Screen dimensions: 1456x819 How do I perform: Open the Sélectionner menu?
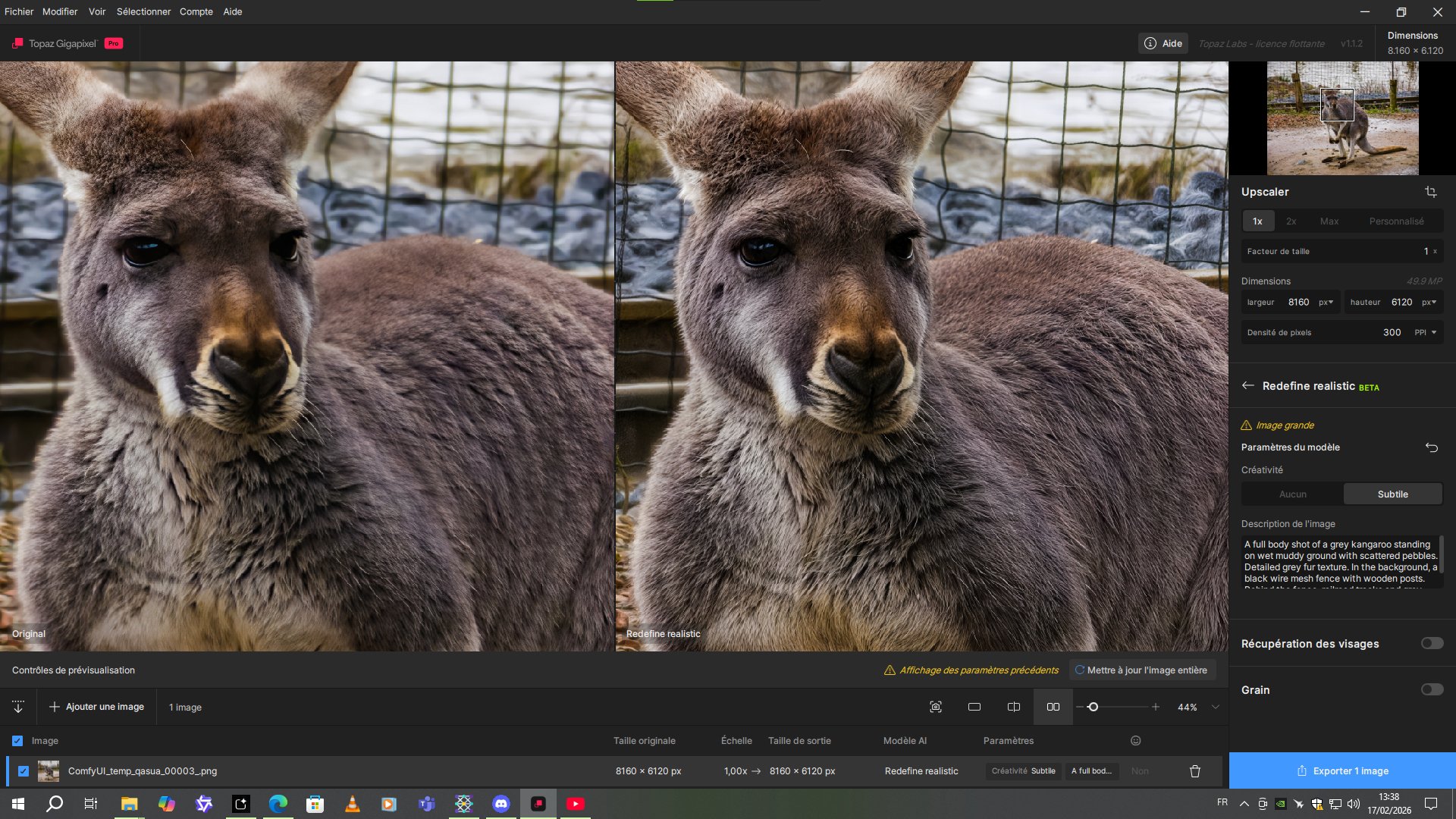(143, 11)
